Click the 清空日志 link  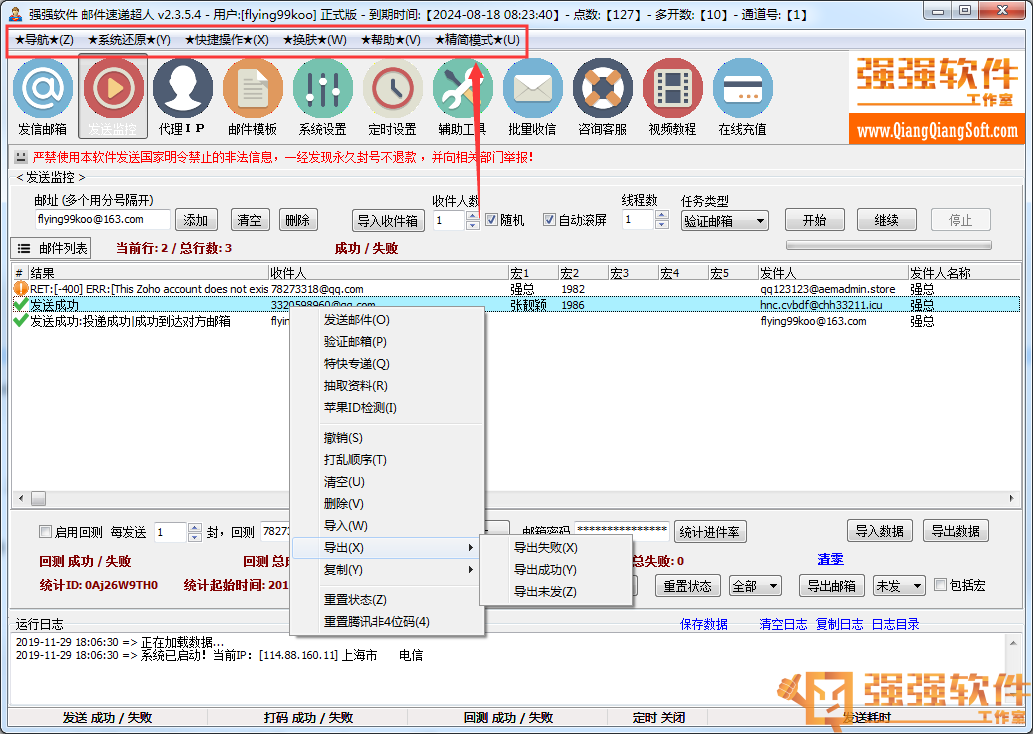click(x=783, y=624)
